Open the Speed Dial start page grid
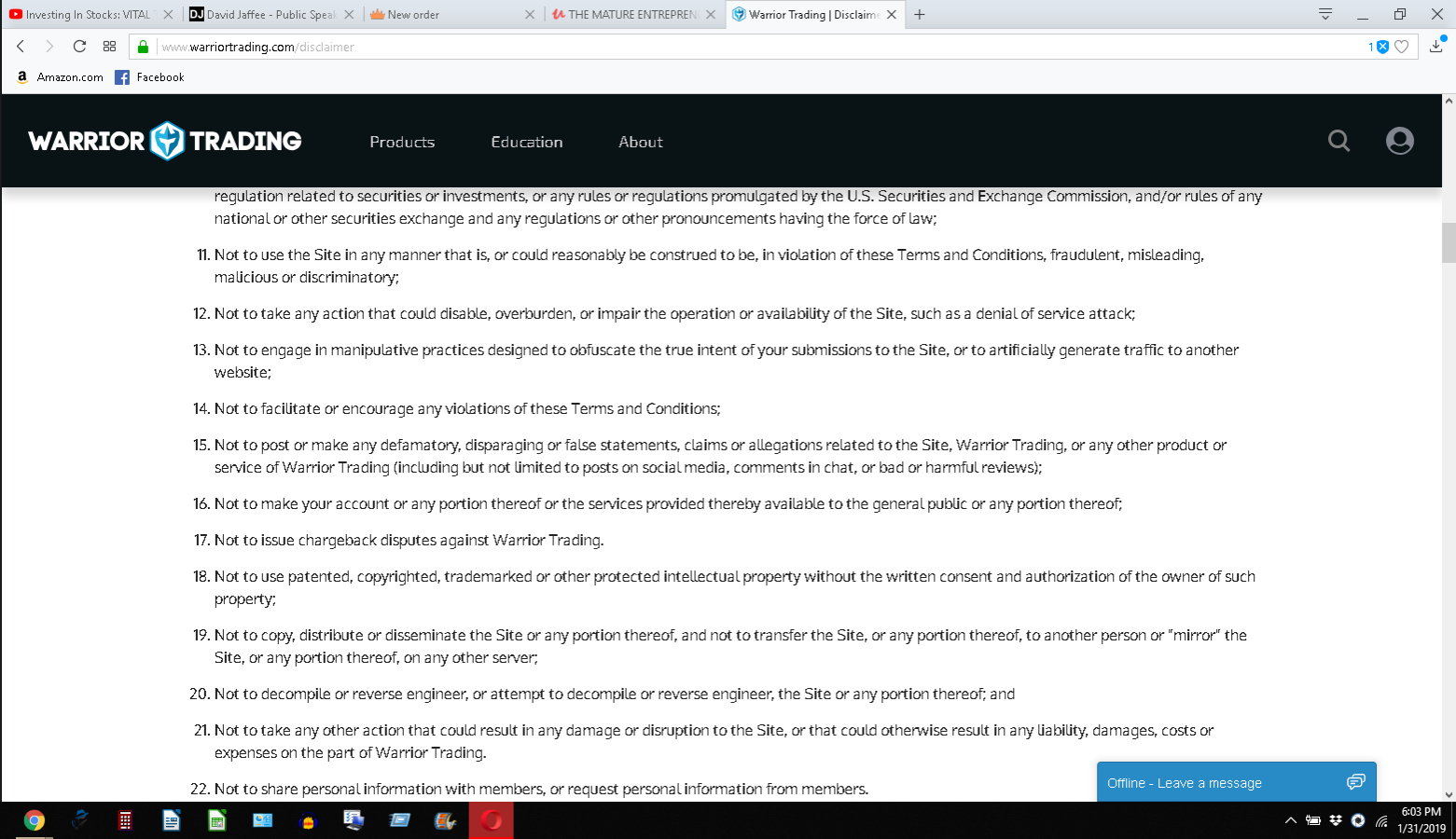The width and height of the screenshot is (1456, 839). pyautogui.click(x=109, y=47)
